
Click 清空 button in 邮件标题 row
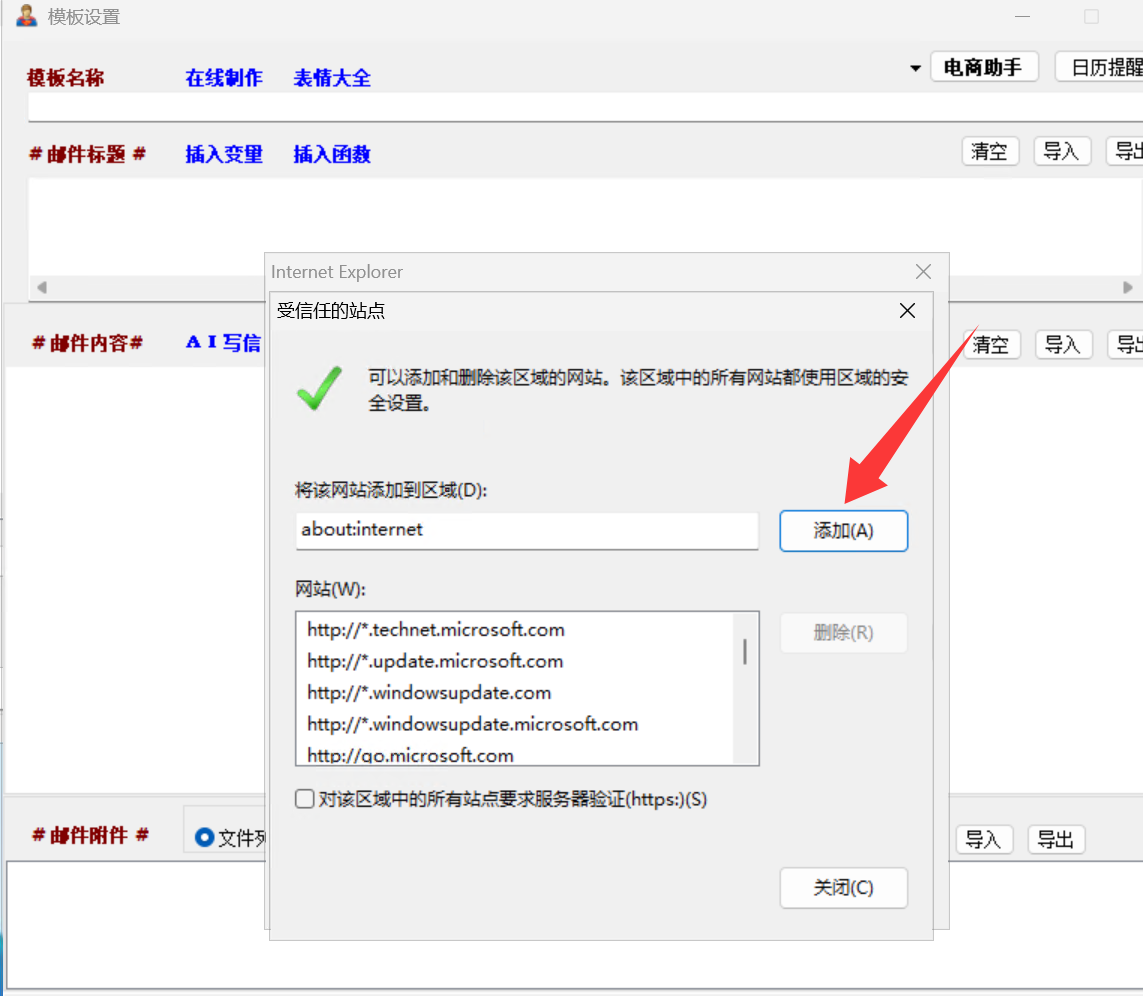coord(989,151)
